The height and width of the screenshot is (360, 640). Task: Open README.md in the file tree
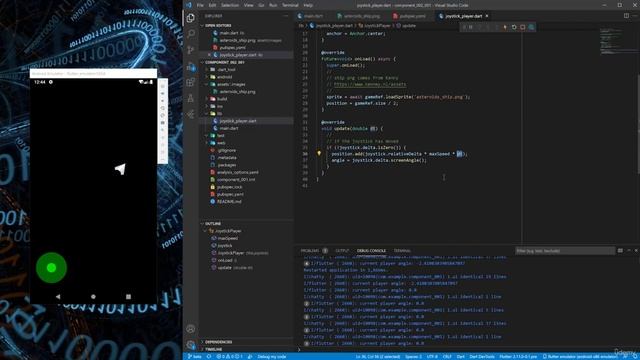(x=229, y=202)
